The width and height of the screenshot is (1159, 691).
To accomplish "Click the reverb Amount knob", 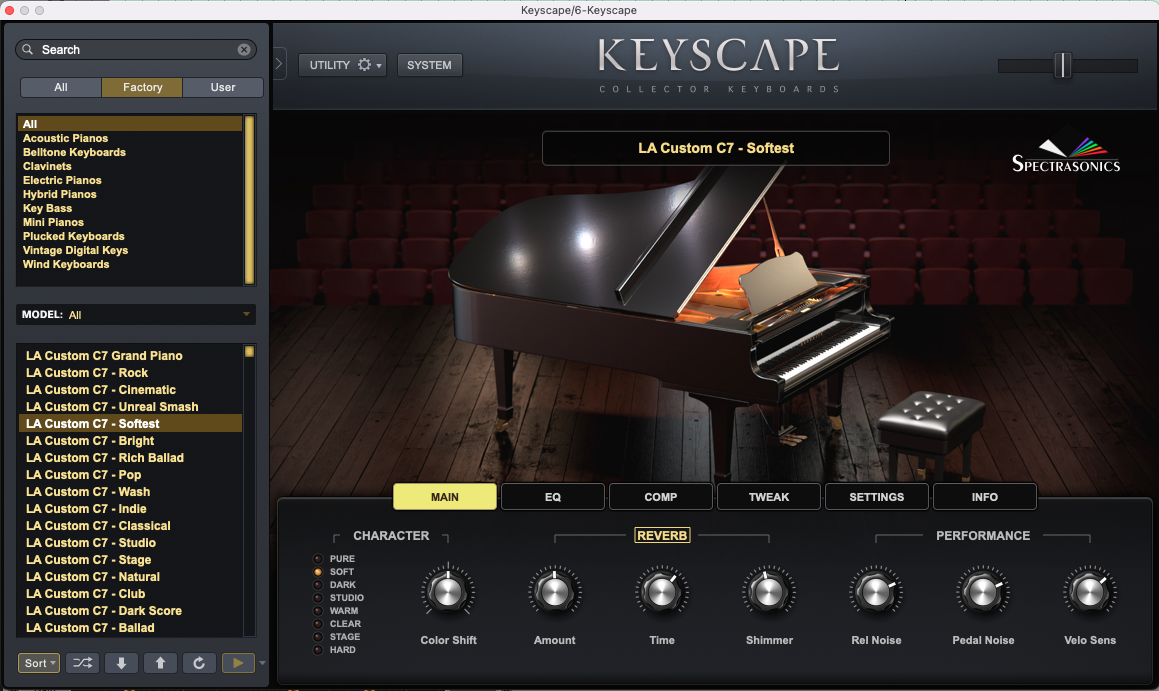I will tap(554, 591).
